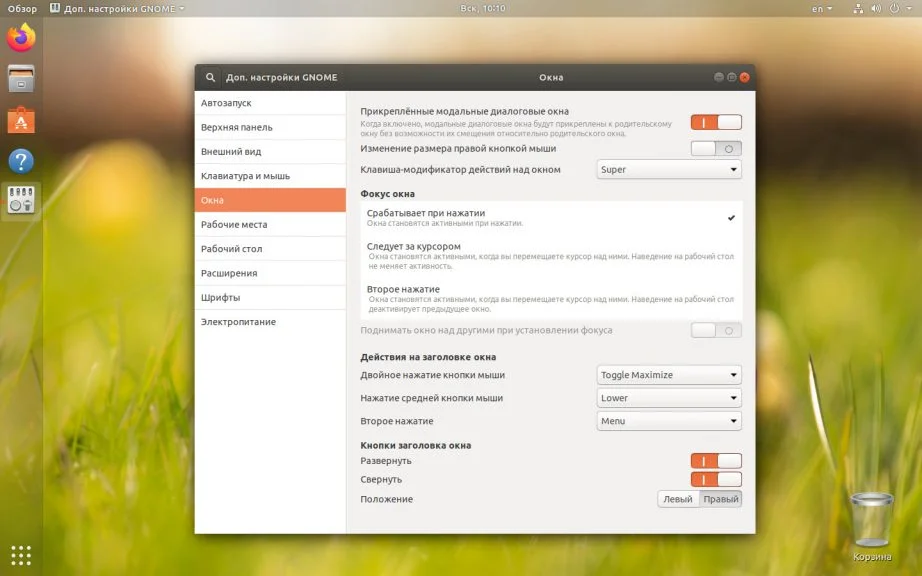Open the Menu secondary-click dropdown

tap(669, 421)
